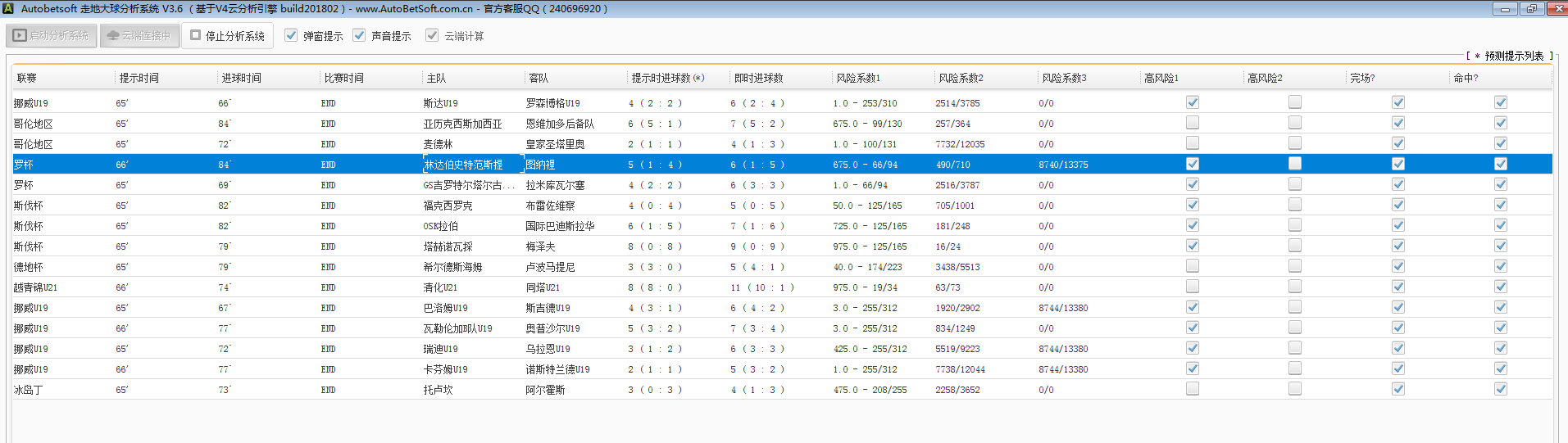Click the 预测提示列表 panel label

pyautogui.click(x=1514, y=56)
